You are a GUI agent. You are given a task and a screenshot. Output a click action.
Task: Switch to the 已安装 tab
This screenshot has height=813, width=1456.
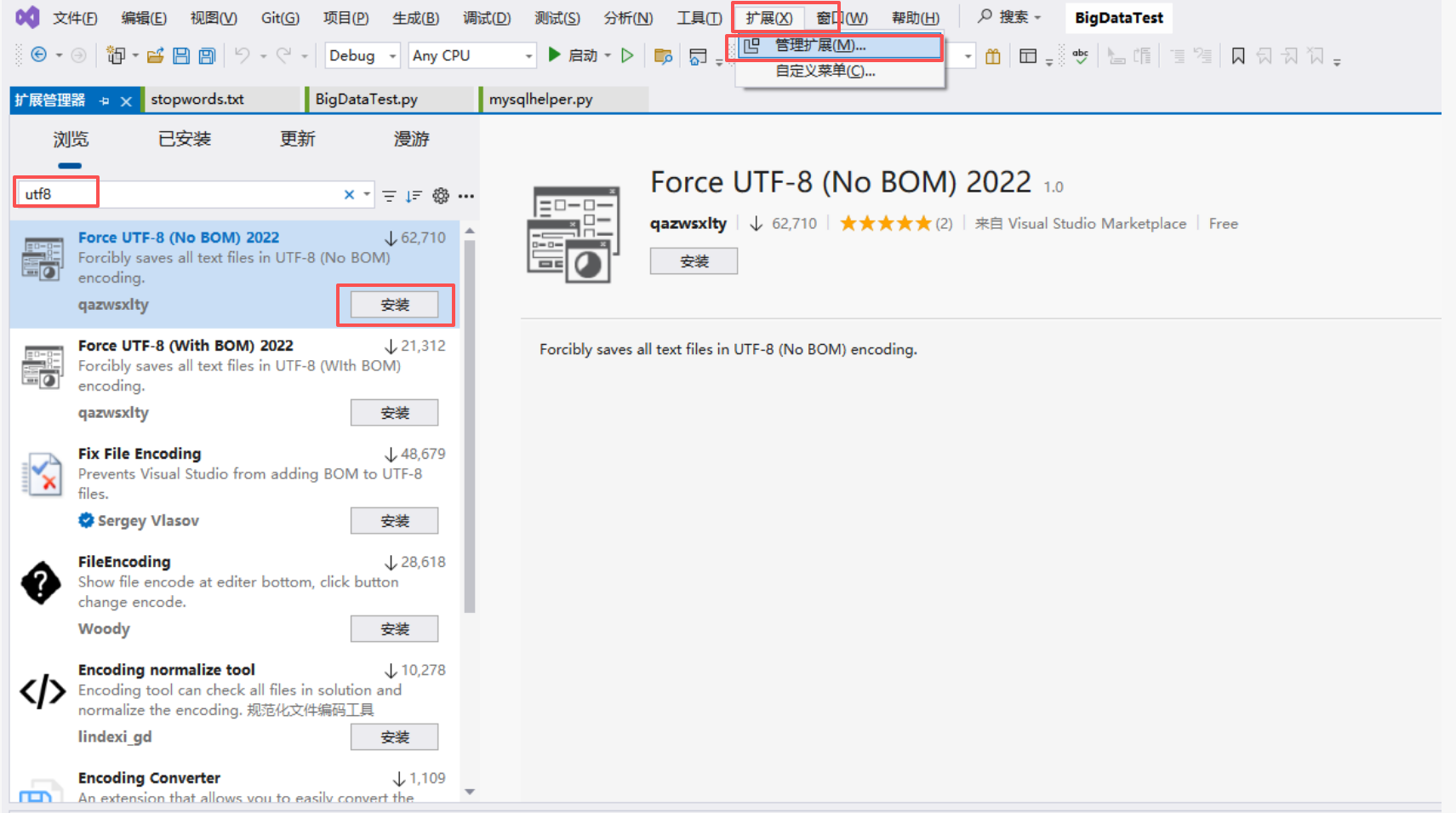tap(185, 139)
